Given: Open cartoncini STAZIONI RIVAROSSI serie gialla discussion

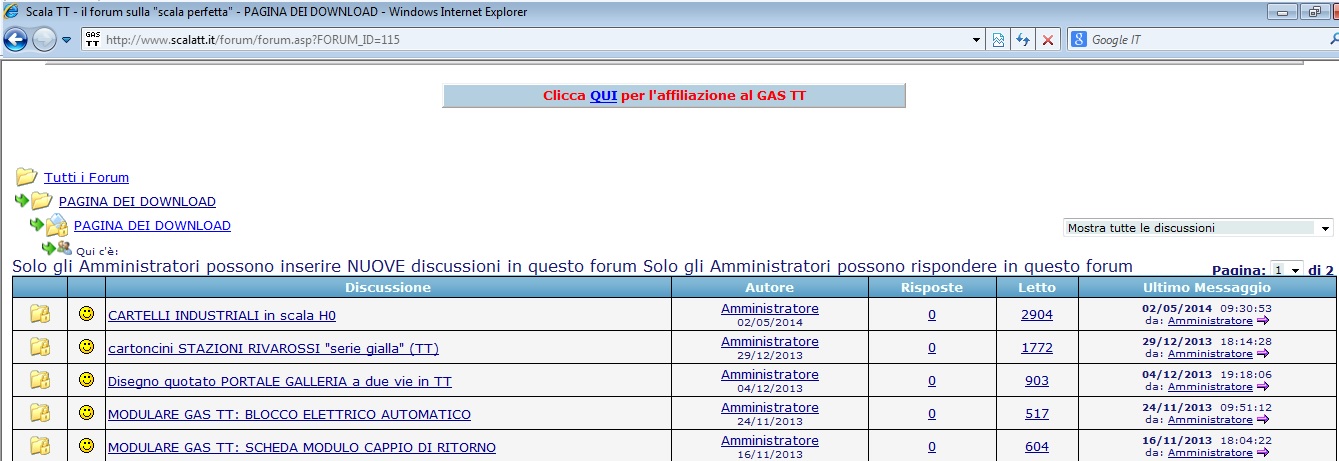Looking at the screenshot, I should click(273, 348).
